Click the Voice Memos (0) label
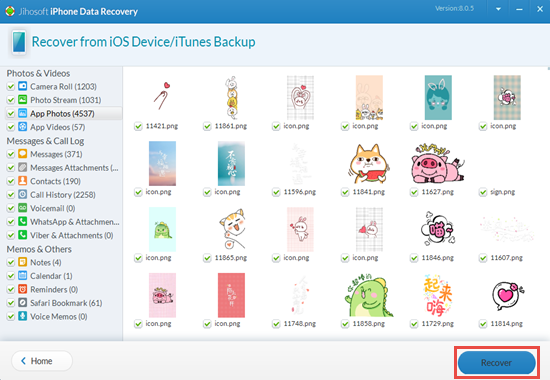The image size is (550, 380). [x=59, y=316]
